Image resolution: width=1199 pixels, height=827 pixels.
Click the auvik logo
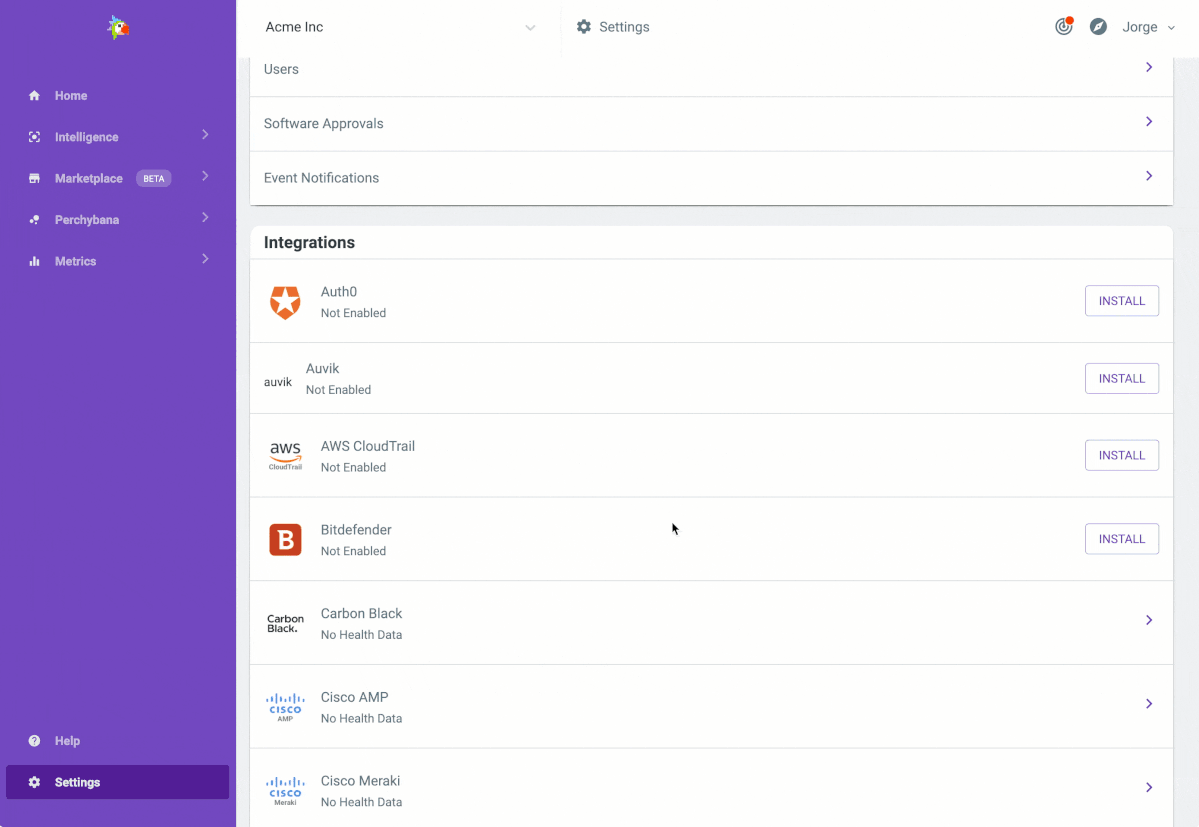pos(278,381)
